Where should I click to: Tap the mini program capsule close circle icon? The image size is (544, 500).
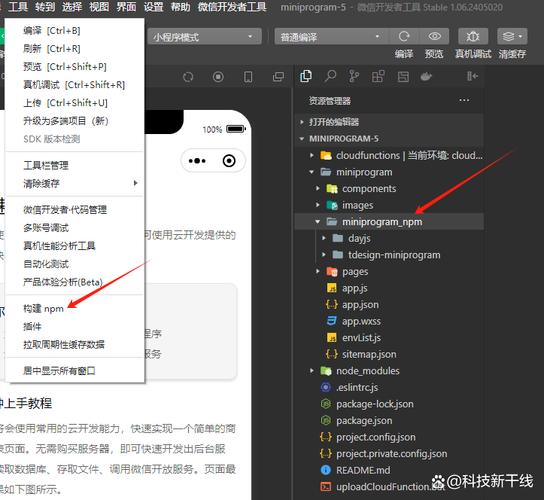click(229, 161)
